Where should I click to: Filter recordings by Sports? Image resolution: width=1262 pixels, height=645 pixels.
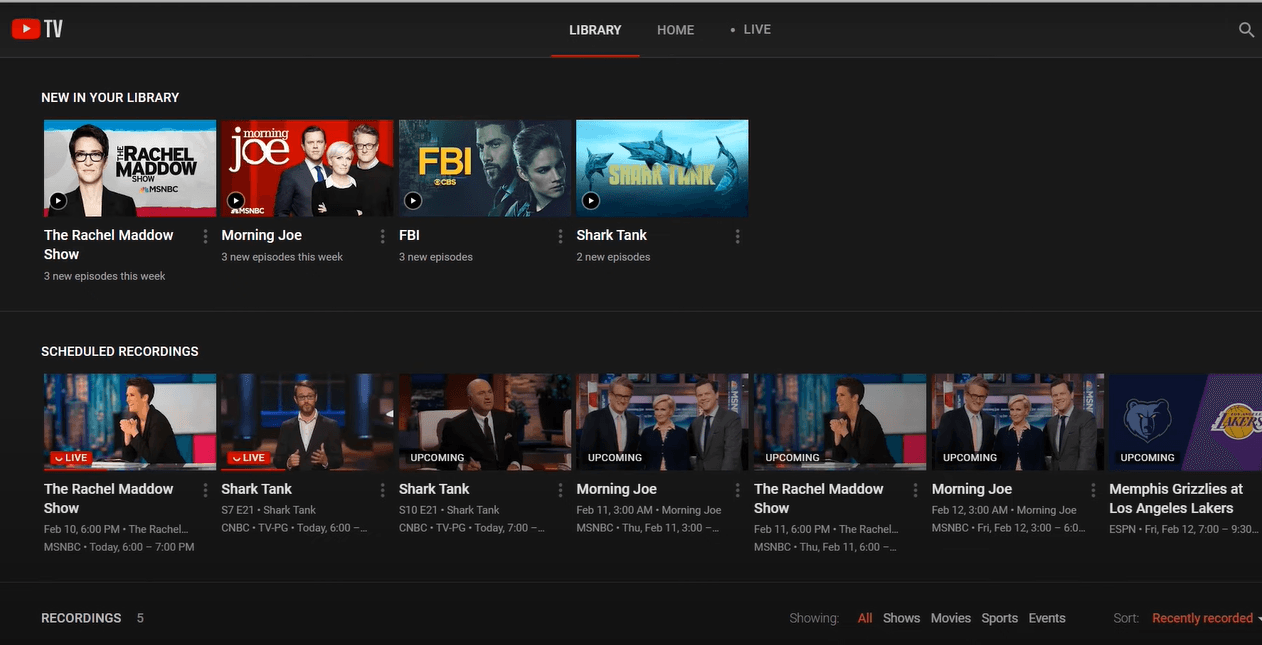tap(999, 618)
